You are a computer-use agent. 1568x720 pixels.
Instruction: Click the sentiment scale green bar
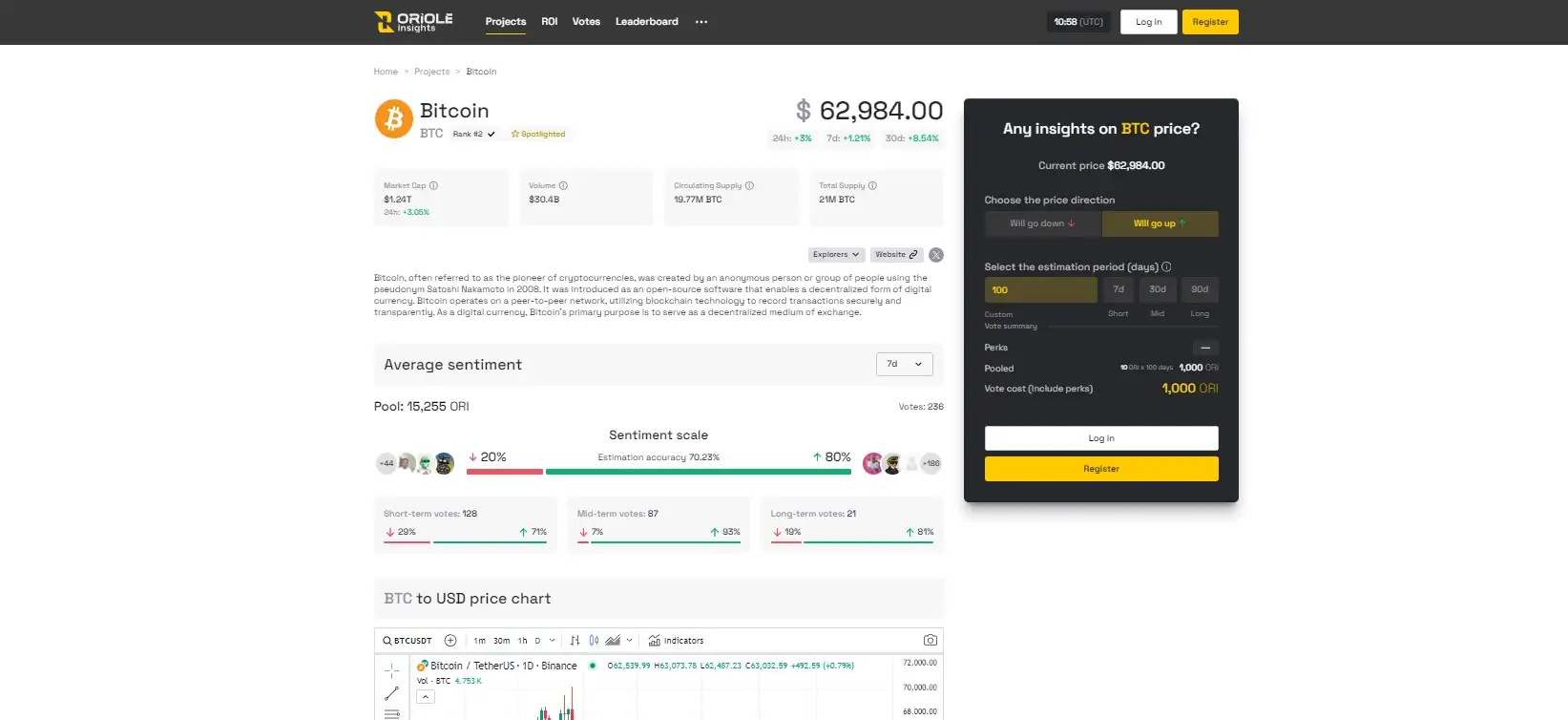point(697,472)
